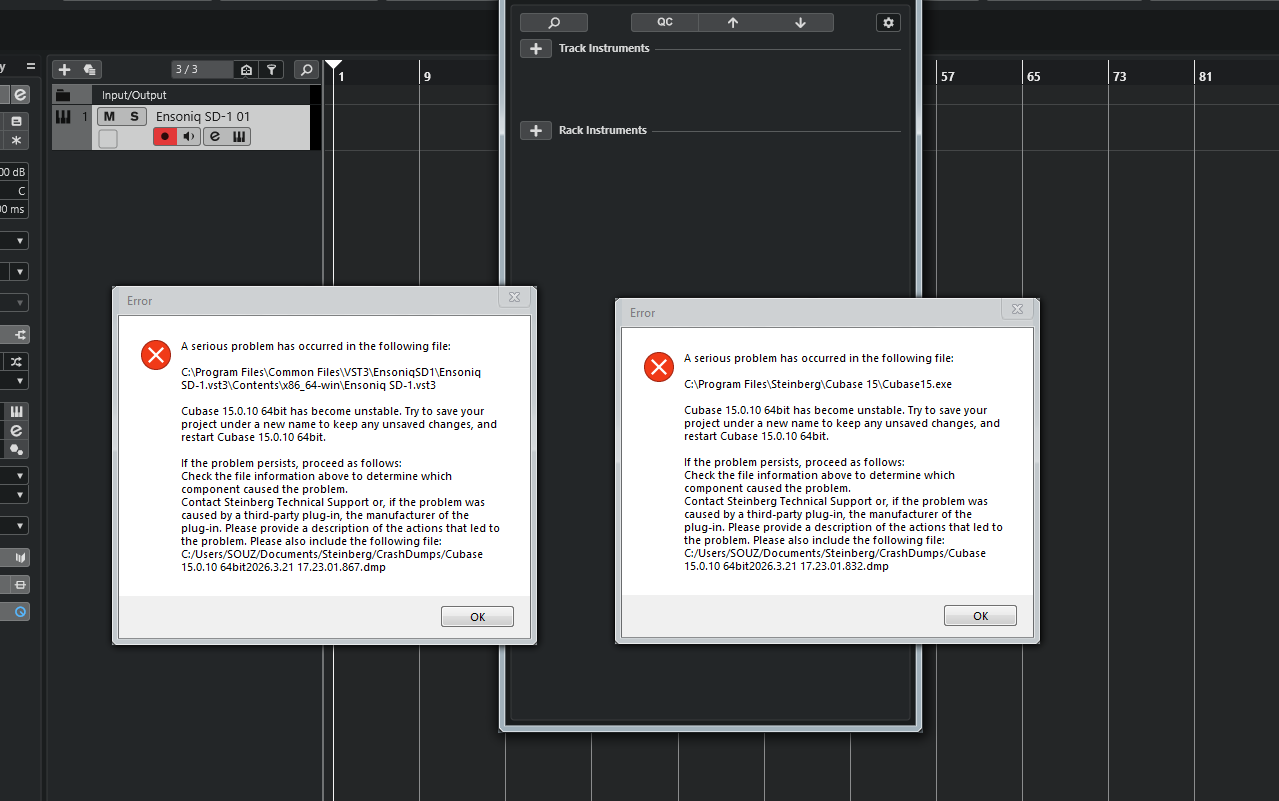Open dropdown arrow directly below ms field

(19, 241)
